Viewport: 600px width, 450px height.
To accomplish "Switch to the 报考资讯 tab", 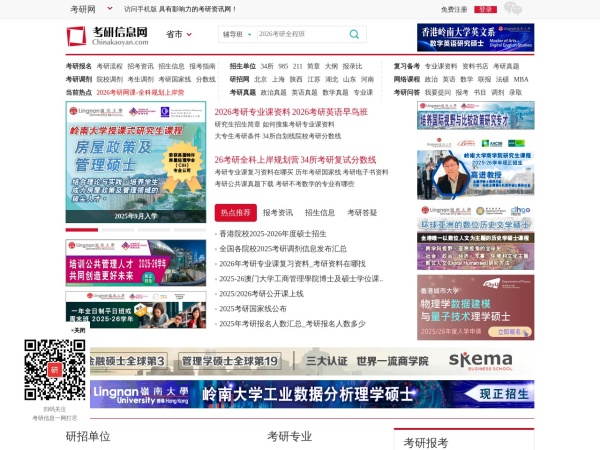I will pos(278,213).
